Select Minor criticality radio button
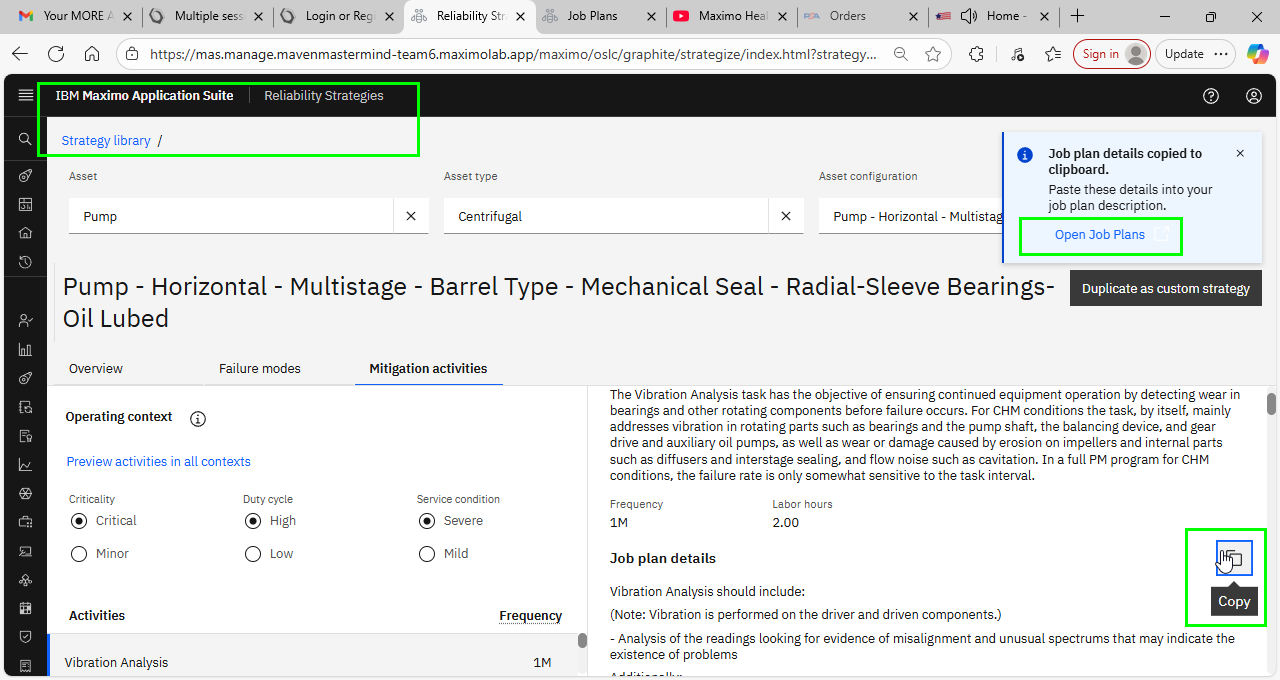The width and height of the screenshot is (1280, 680). click(80, 554)
